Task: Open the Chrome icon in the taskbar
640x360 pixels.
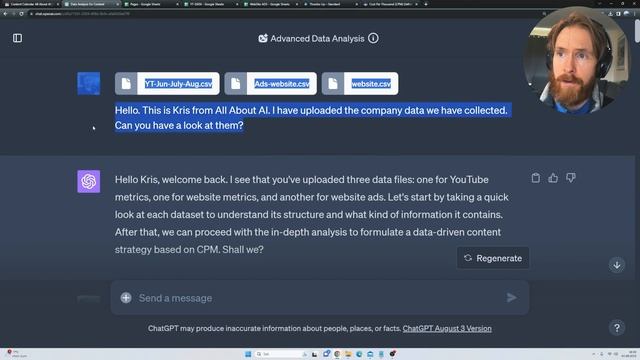Action: click(x=337, y=354)
